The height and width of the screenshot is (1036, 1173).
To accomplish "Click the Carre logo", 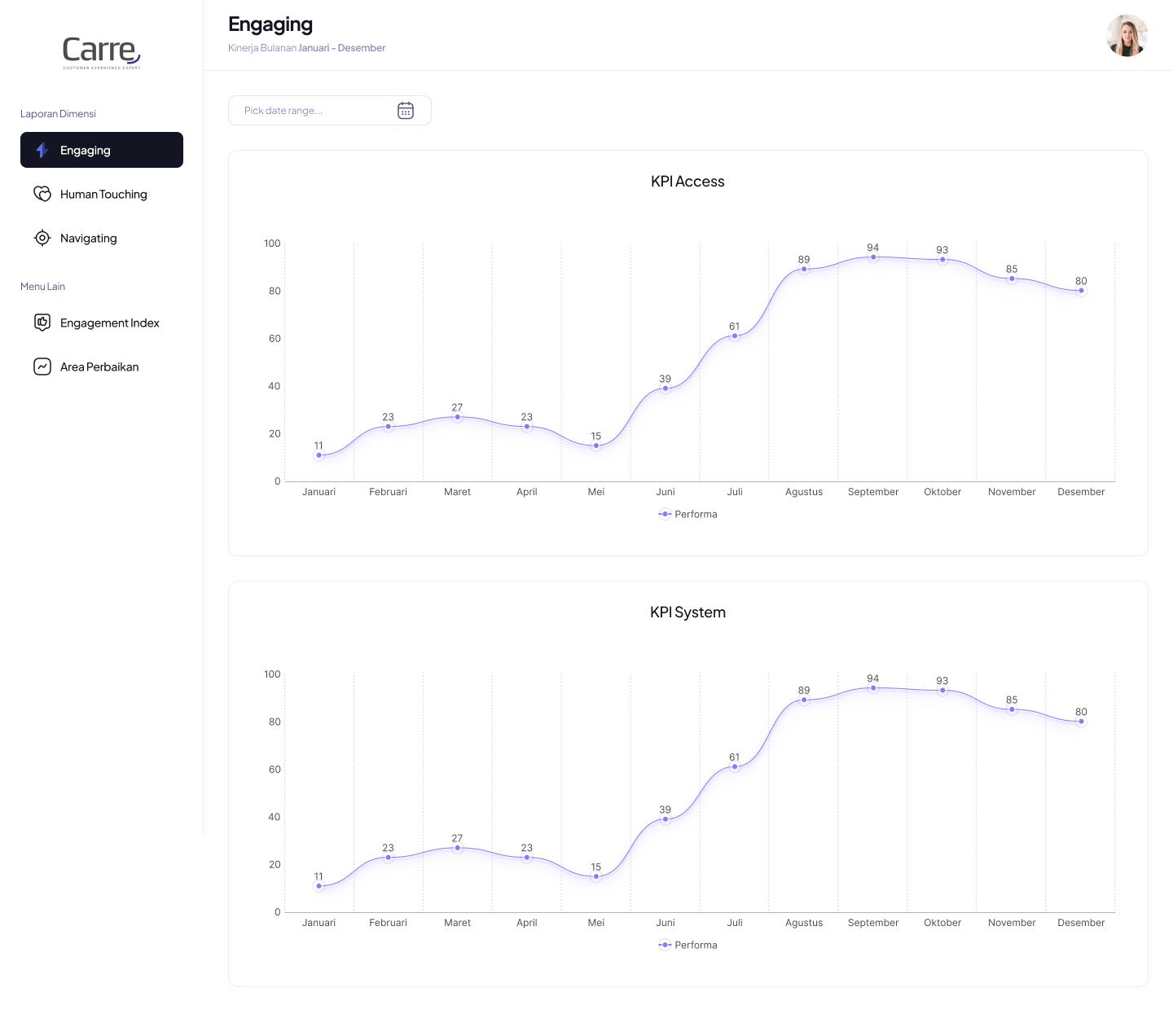I will [102, 51].
